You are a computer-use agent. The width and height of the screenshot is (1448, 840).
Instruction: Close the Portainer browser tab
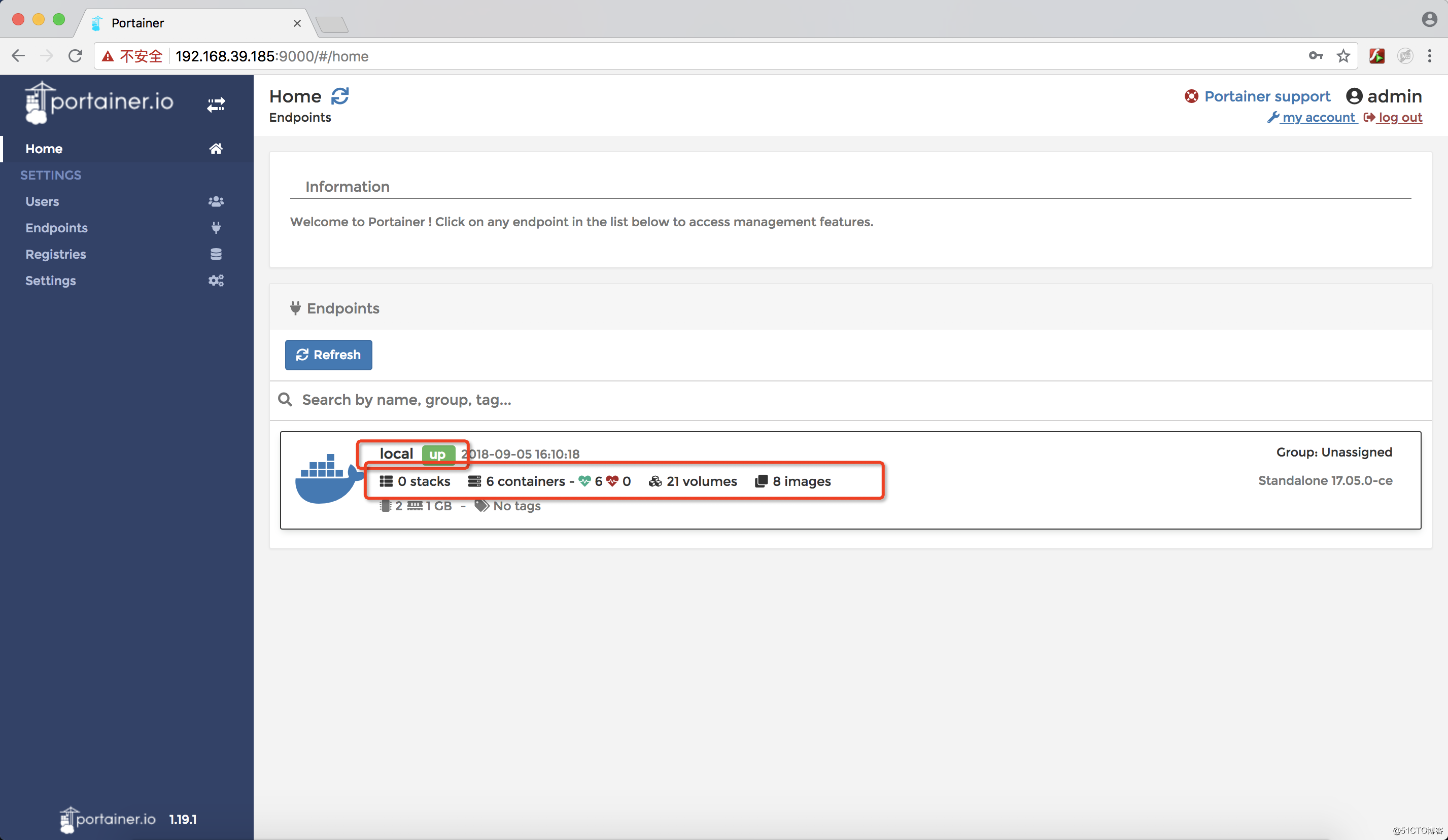pyautogui.click(x=297, y=23)
